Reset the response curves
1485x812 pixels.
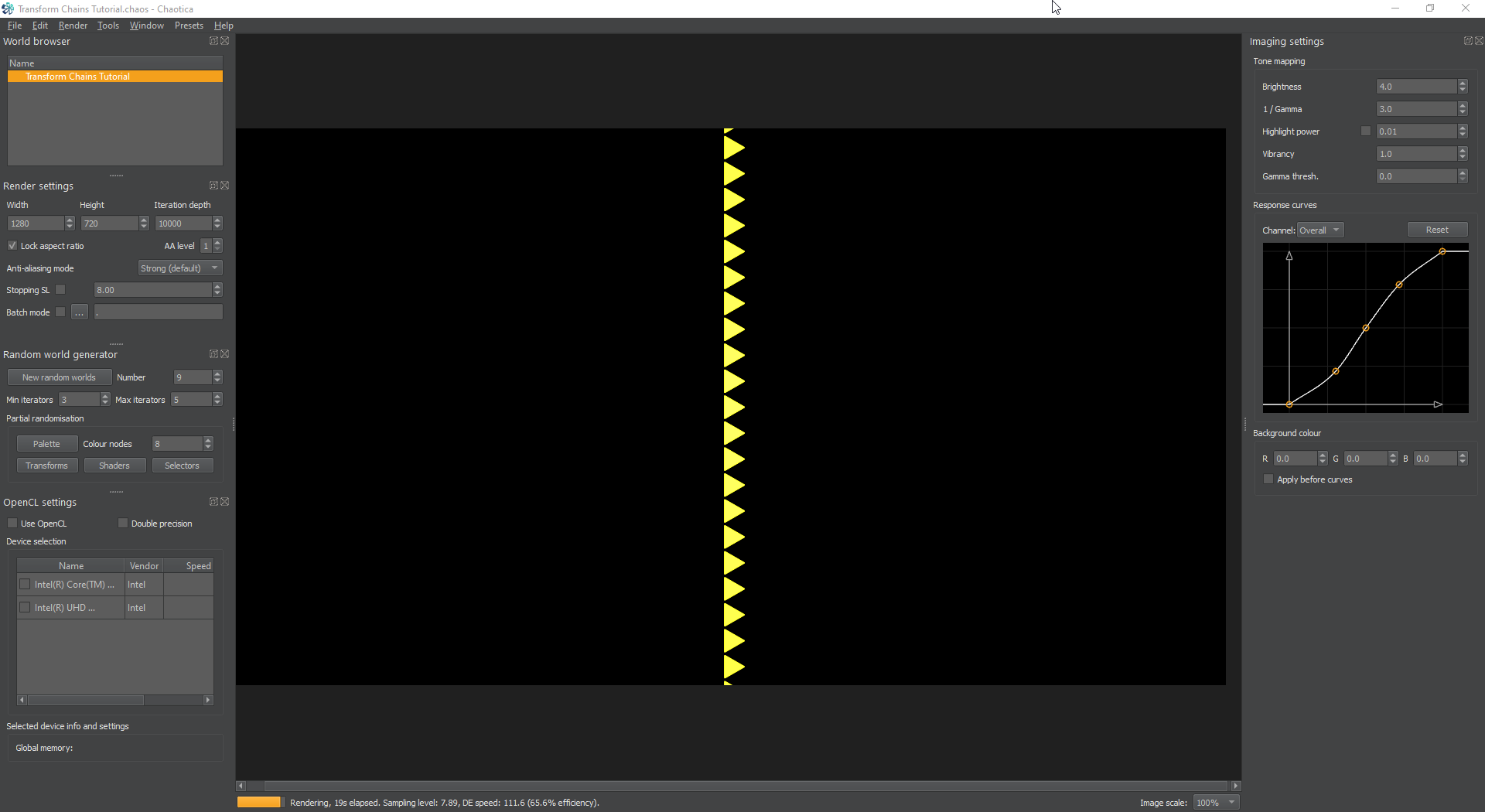tap(1437, 230)
